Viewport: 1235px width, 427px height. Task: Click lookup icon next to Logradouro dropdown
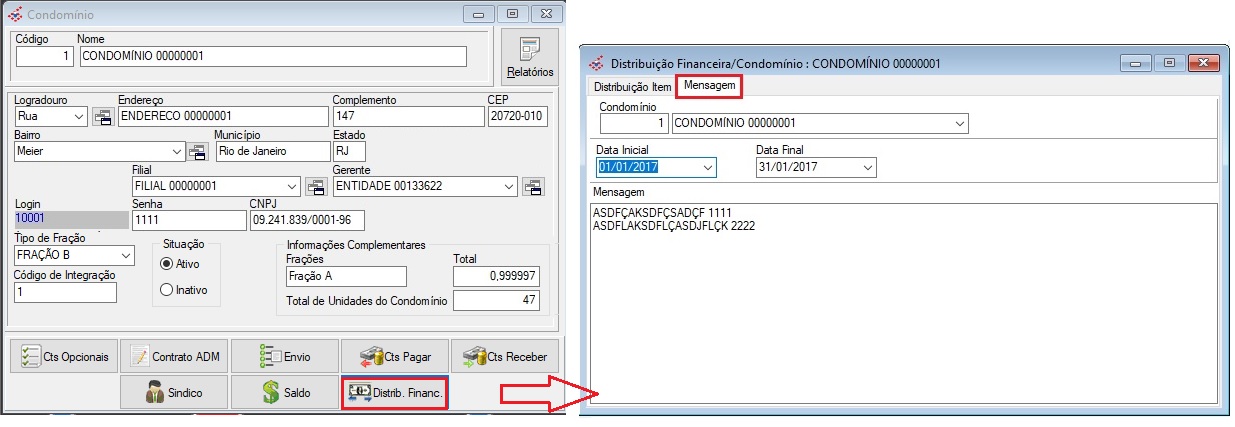tap(102, 117)
